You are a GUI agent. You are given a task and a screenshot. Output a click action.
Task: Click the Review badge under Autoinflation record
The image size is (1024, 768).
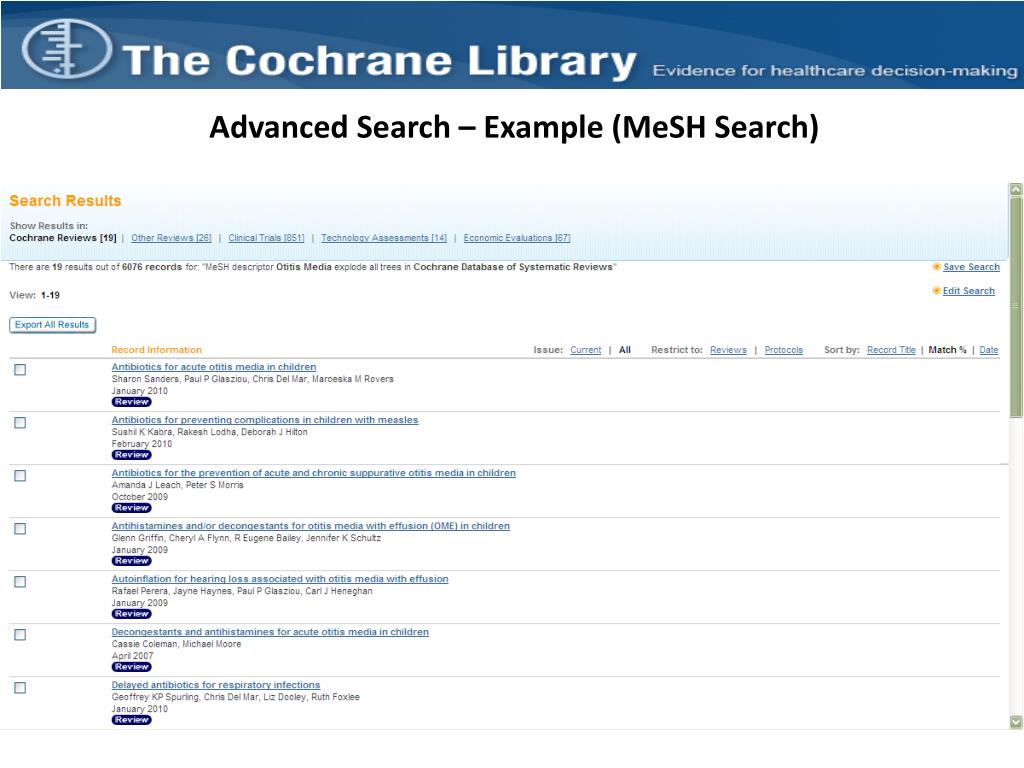[x=131, y=613]
